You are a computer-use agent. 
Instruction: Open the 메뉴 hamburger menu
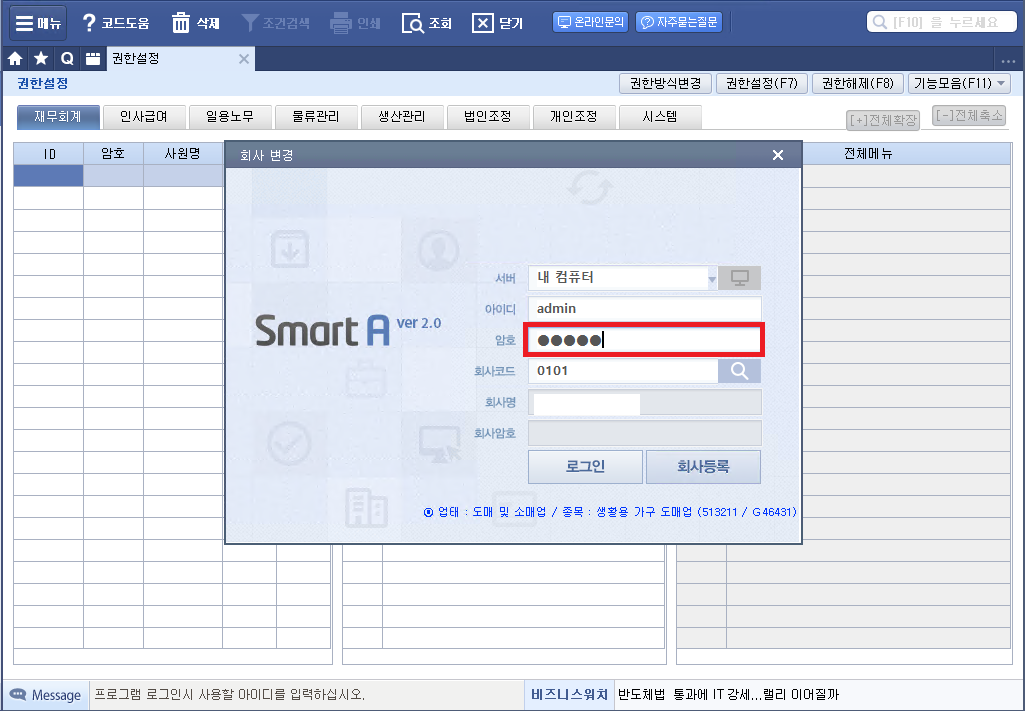(x=37, y=23)
